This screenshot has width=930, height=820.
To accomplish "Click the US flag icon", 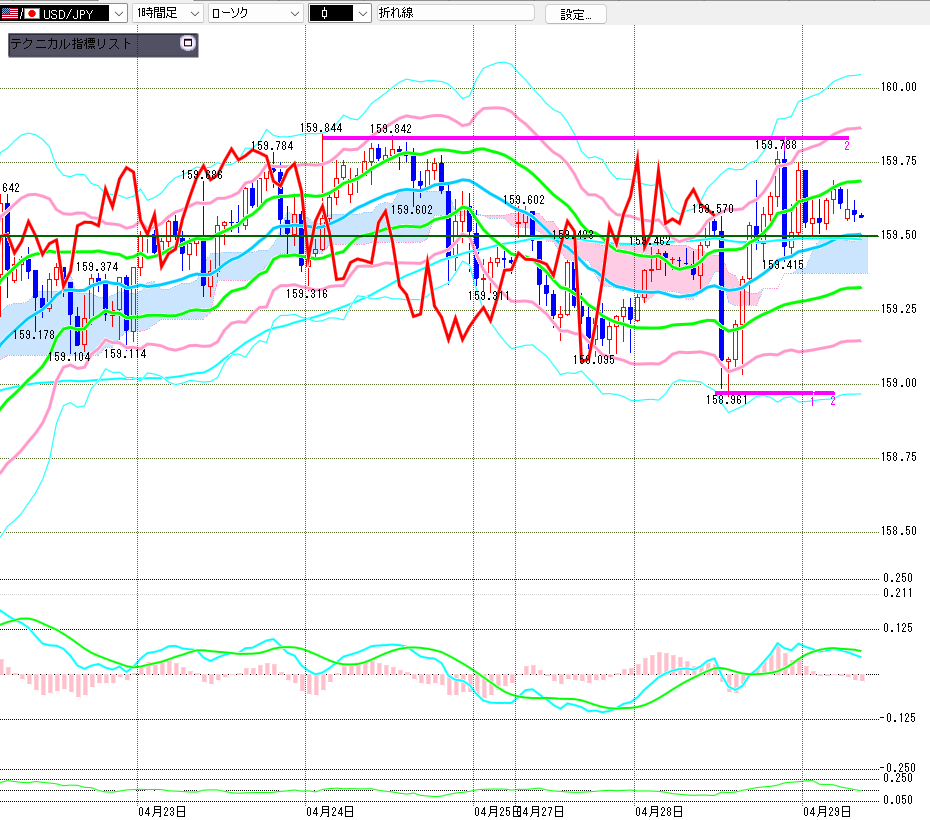I will tap(9, 13).
